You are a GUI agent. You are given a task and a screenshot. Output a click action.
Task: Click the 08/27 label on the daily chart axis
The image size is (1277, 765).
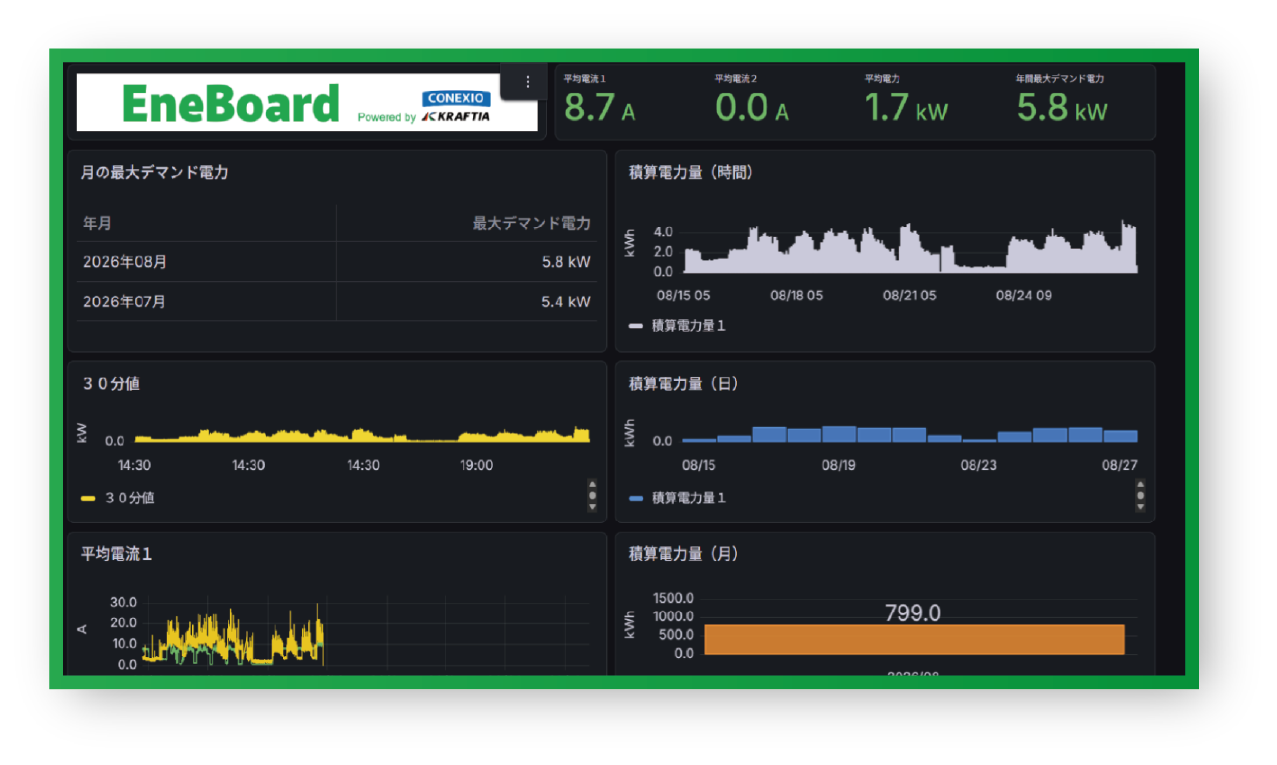coord(1120,465)
